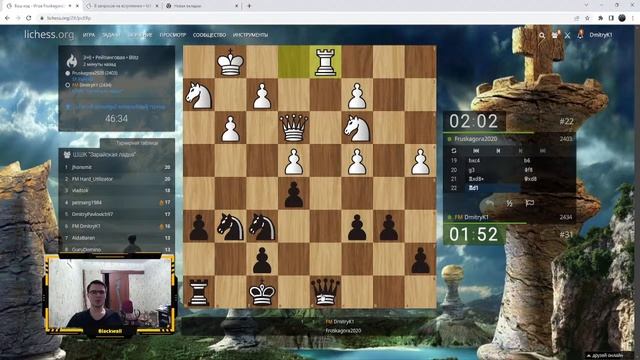The image size is (640, 360).
Task: Click the black rook on a1
Action: tap(199, 293)
